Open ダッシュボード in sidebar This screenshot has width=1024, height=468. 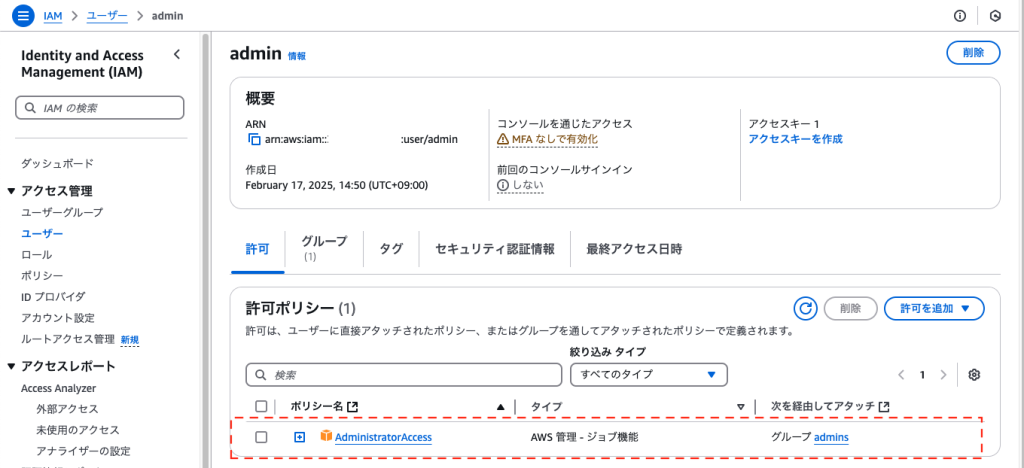pos(57,163)
